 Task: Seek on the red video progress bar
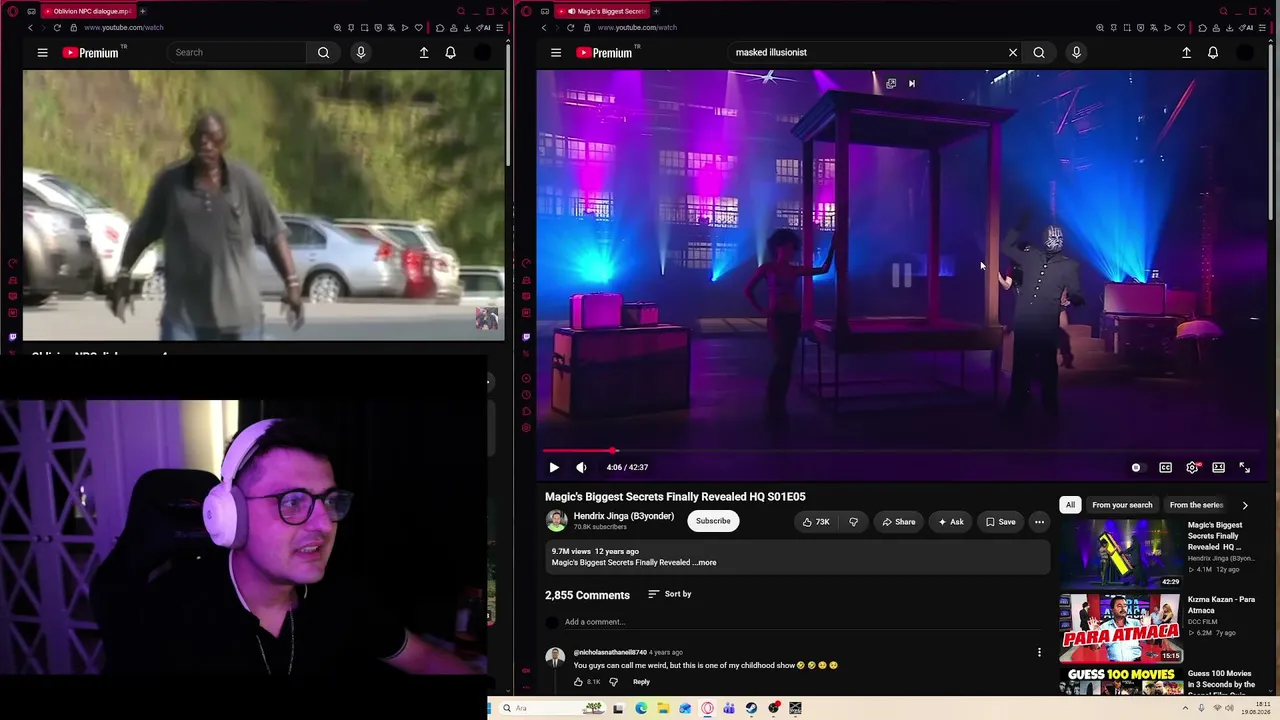click(x=902, y=451)
